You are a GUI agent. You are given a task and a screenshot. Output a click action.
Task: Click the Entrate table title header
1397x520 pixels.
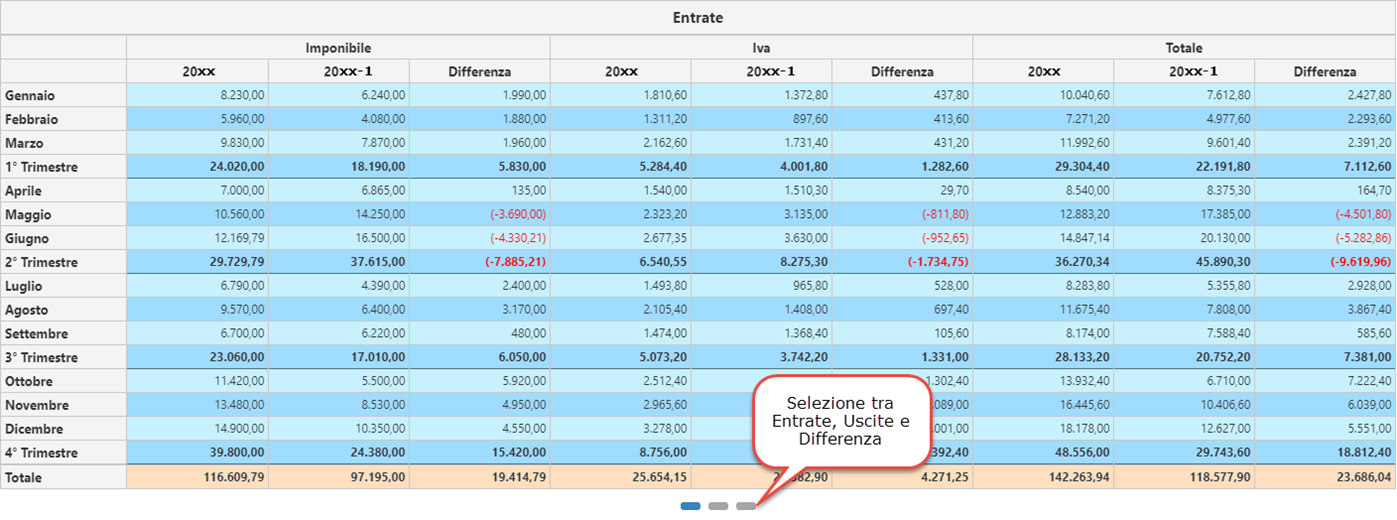point(698,18)
